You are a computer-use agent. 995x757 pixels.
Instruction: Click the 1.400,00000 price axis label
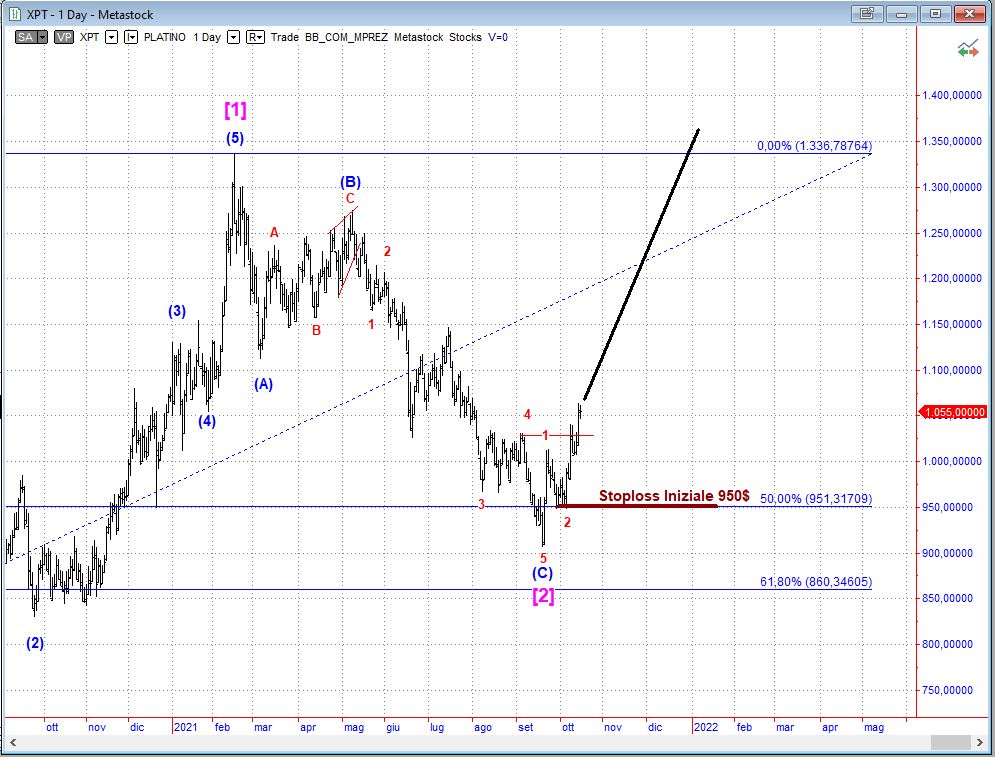pos(952,95)
